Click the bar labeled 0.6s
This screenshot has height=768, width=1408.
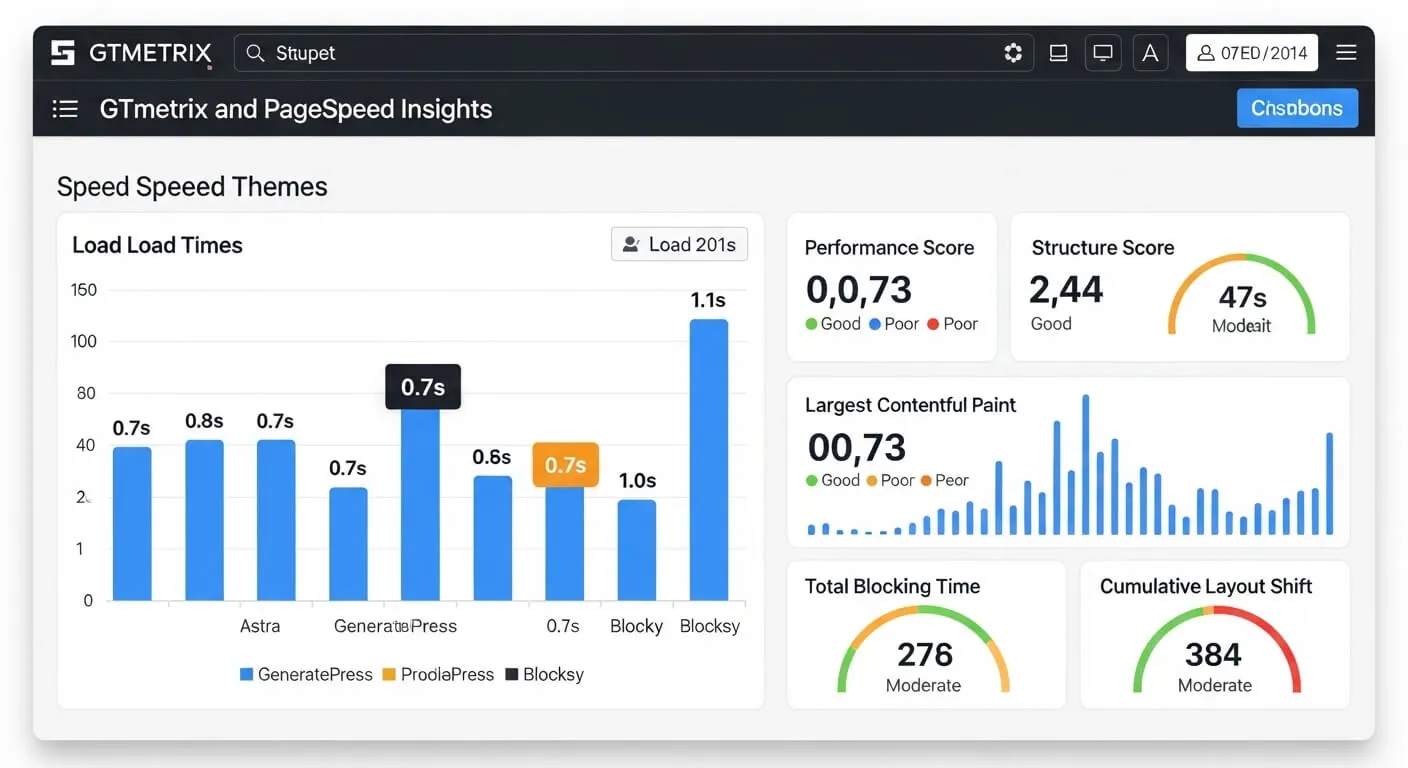pyautogui.click(x=492, y=538)
